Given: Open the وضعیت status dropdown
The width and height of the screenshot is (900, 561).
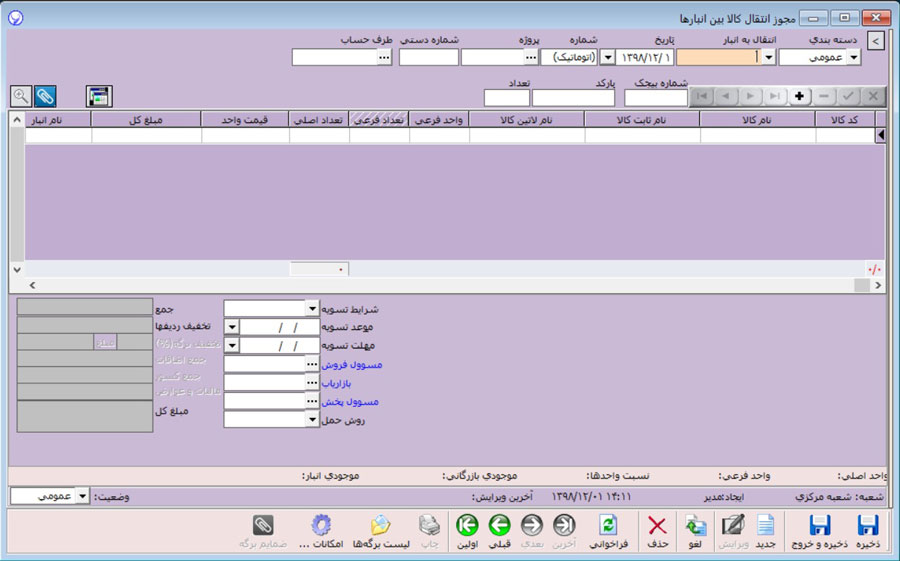Looking at the screenshot, I should coord(82,496).
